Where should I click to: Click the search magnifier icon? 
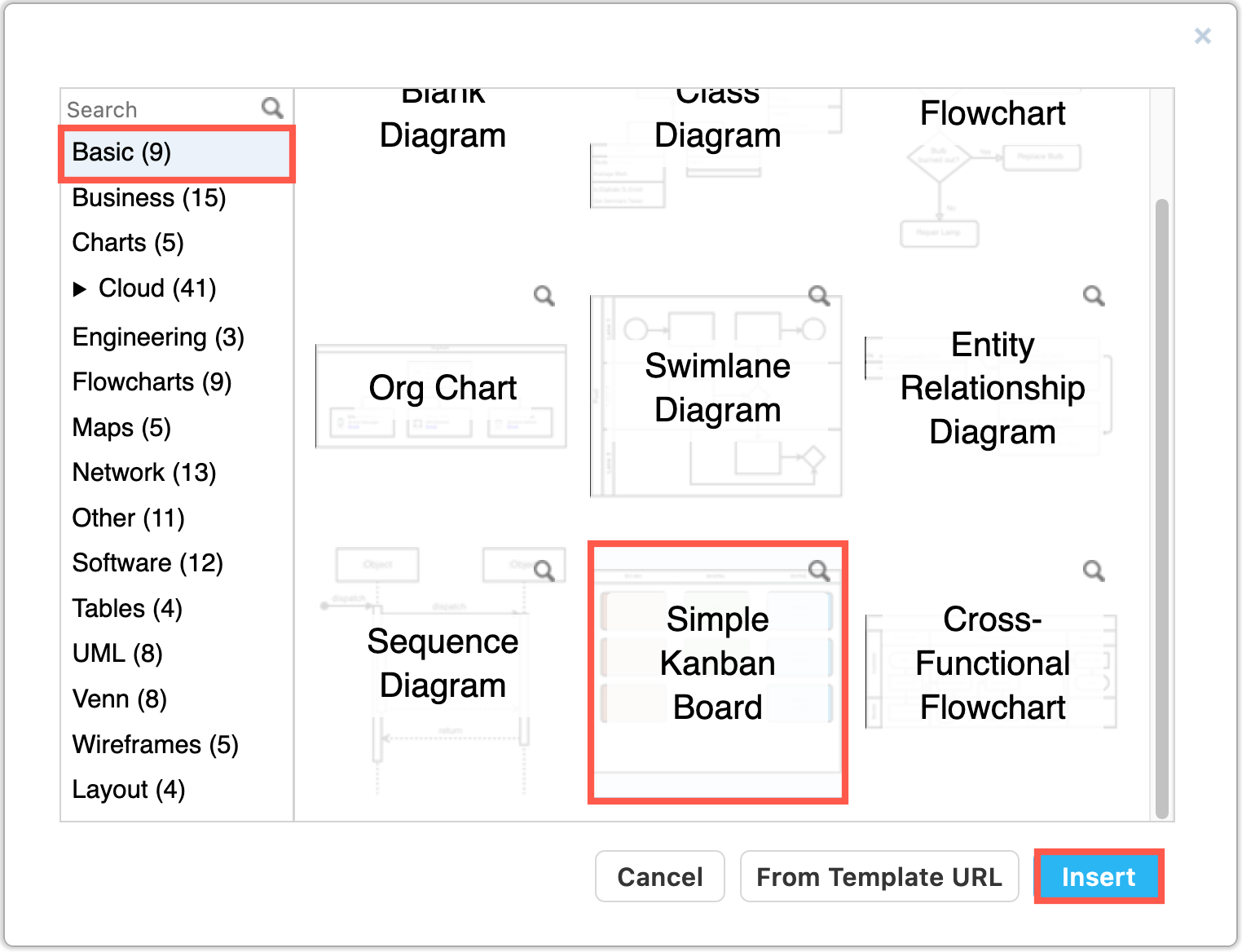(x=271, y=107)
